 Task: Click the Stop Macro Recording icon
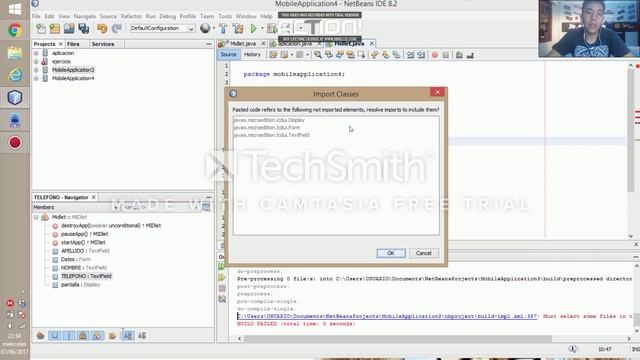pyautogui.click(x=446, y=55)
